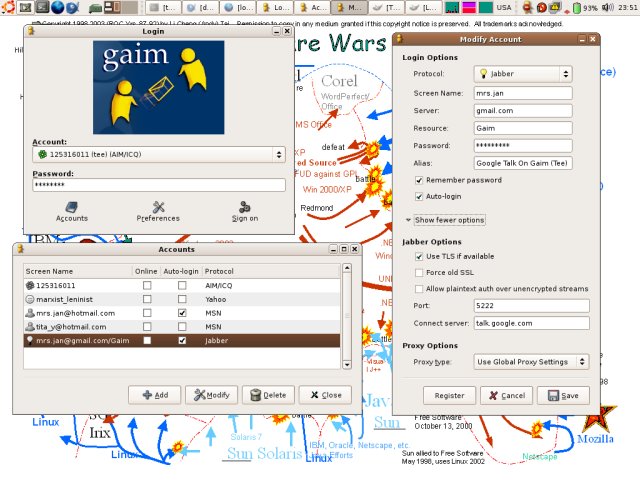Click Save in Modify Account

(563, 396)
